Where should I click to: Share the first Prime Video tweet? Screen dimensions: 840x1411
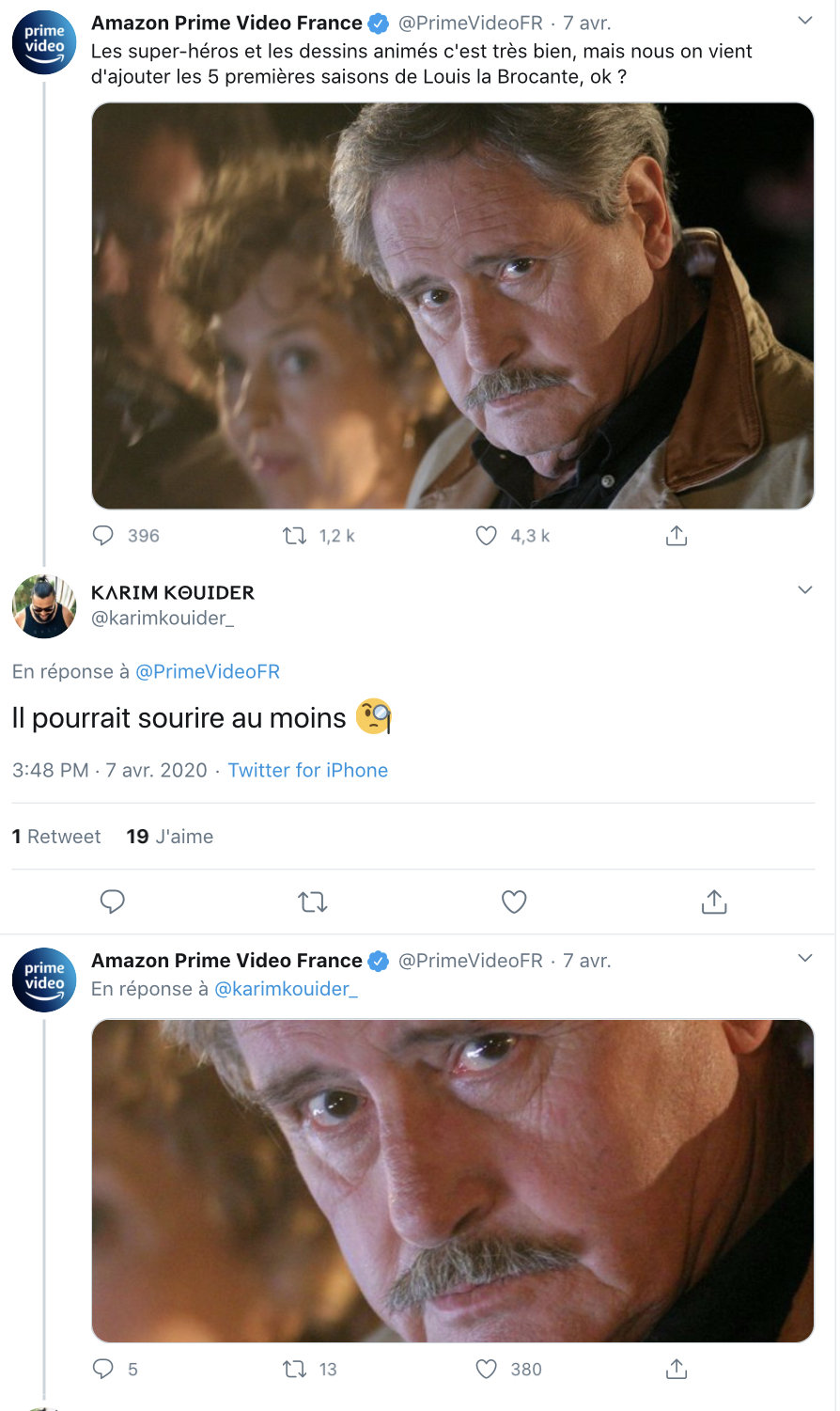(677, 536)
